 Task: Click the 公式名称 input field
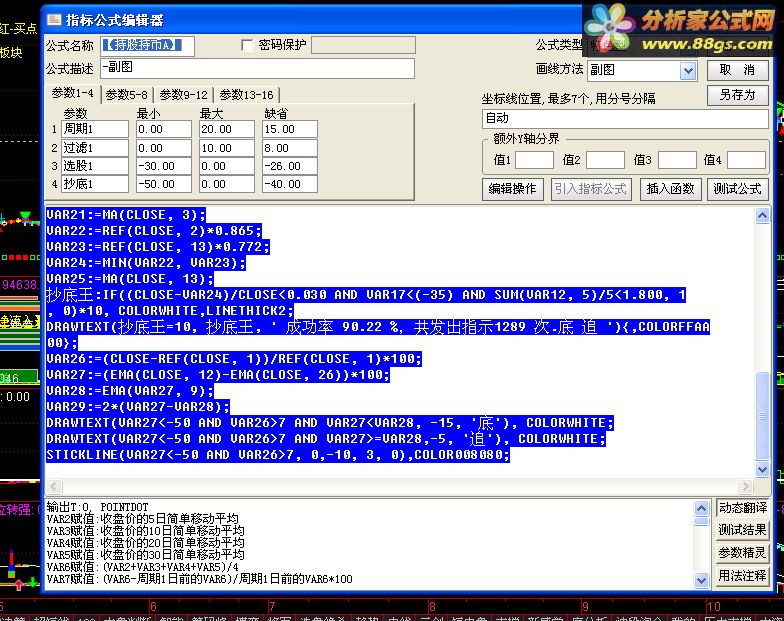click(x=147, y=46)
